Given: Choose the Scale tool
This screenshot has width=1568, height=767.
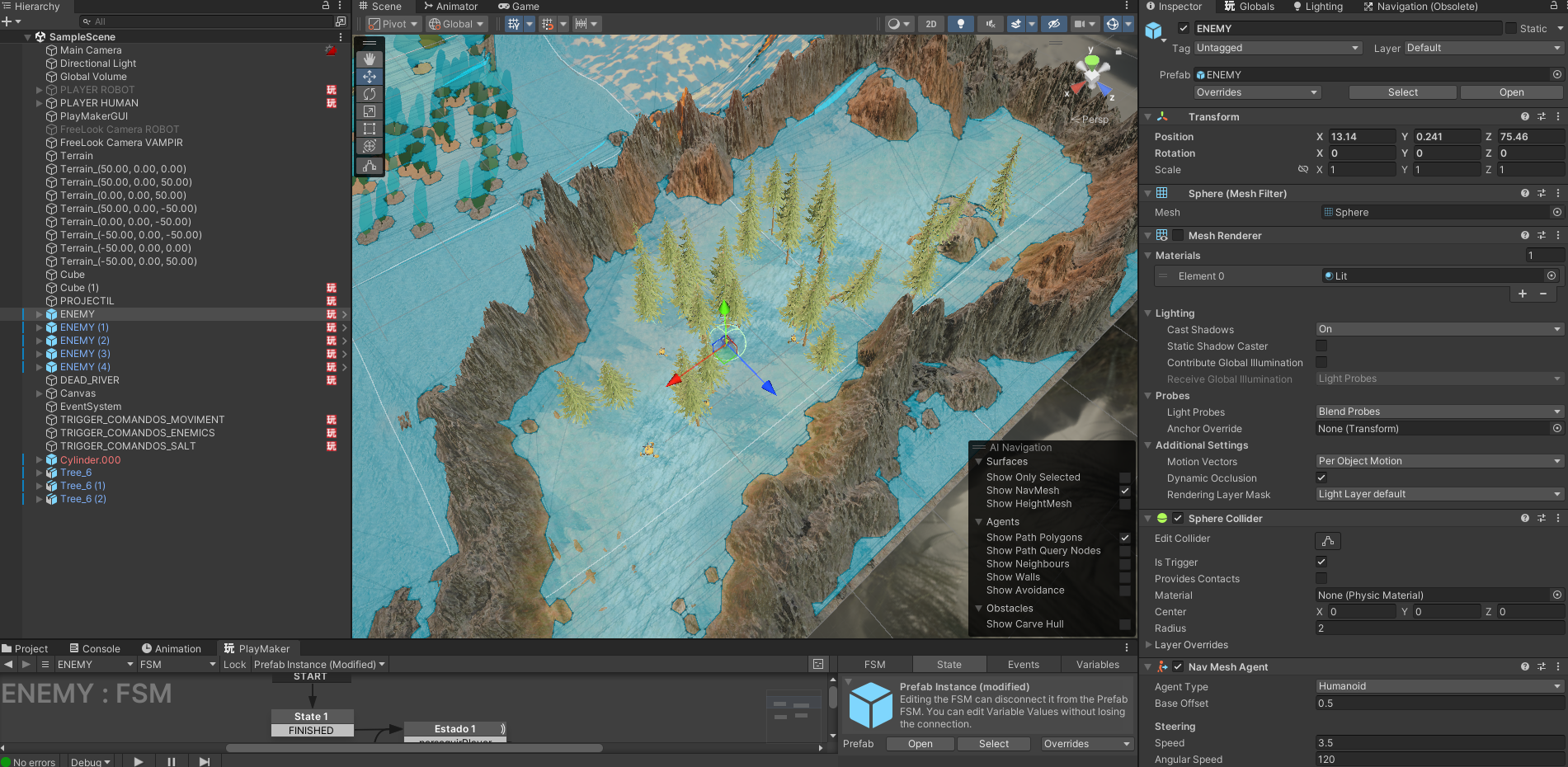Looking at the screenshot, I should [x=370, y=111].
